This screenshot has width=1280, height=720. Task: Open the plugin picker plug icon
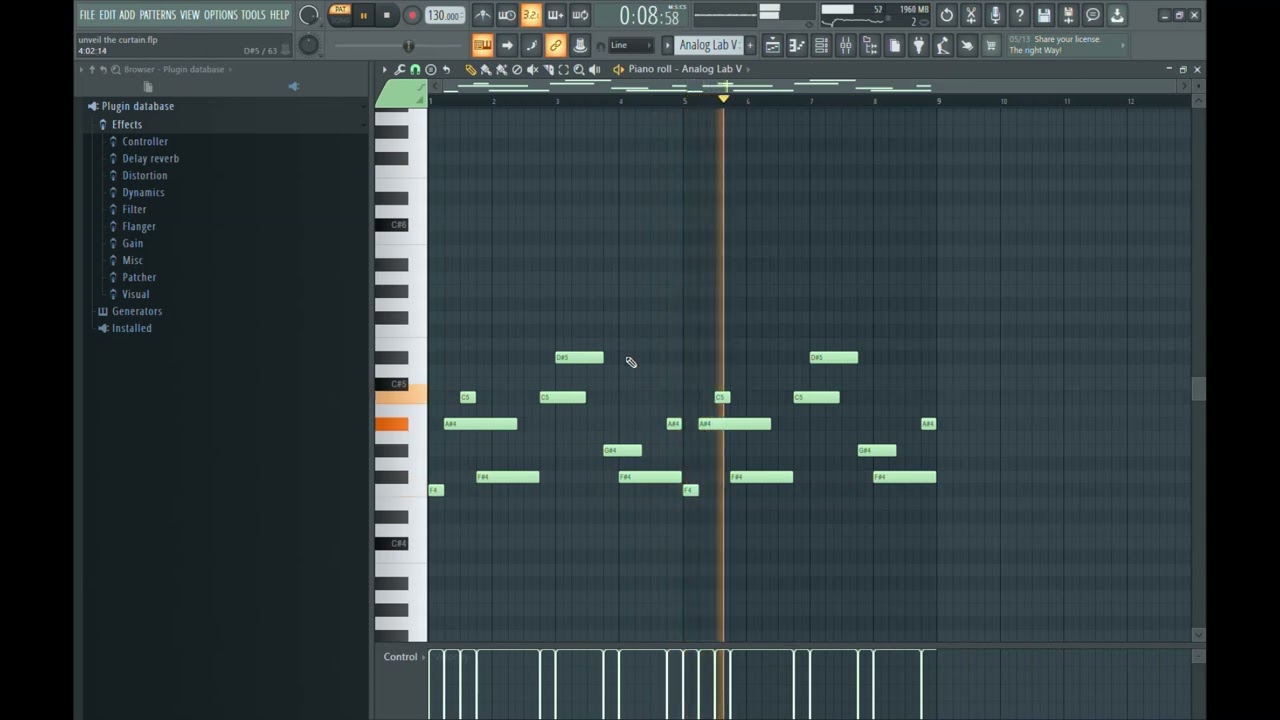pos(918,45)
